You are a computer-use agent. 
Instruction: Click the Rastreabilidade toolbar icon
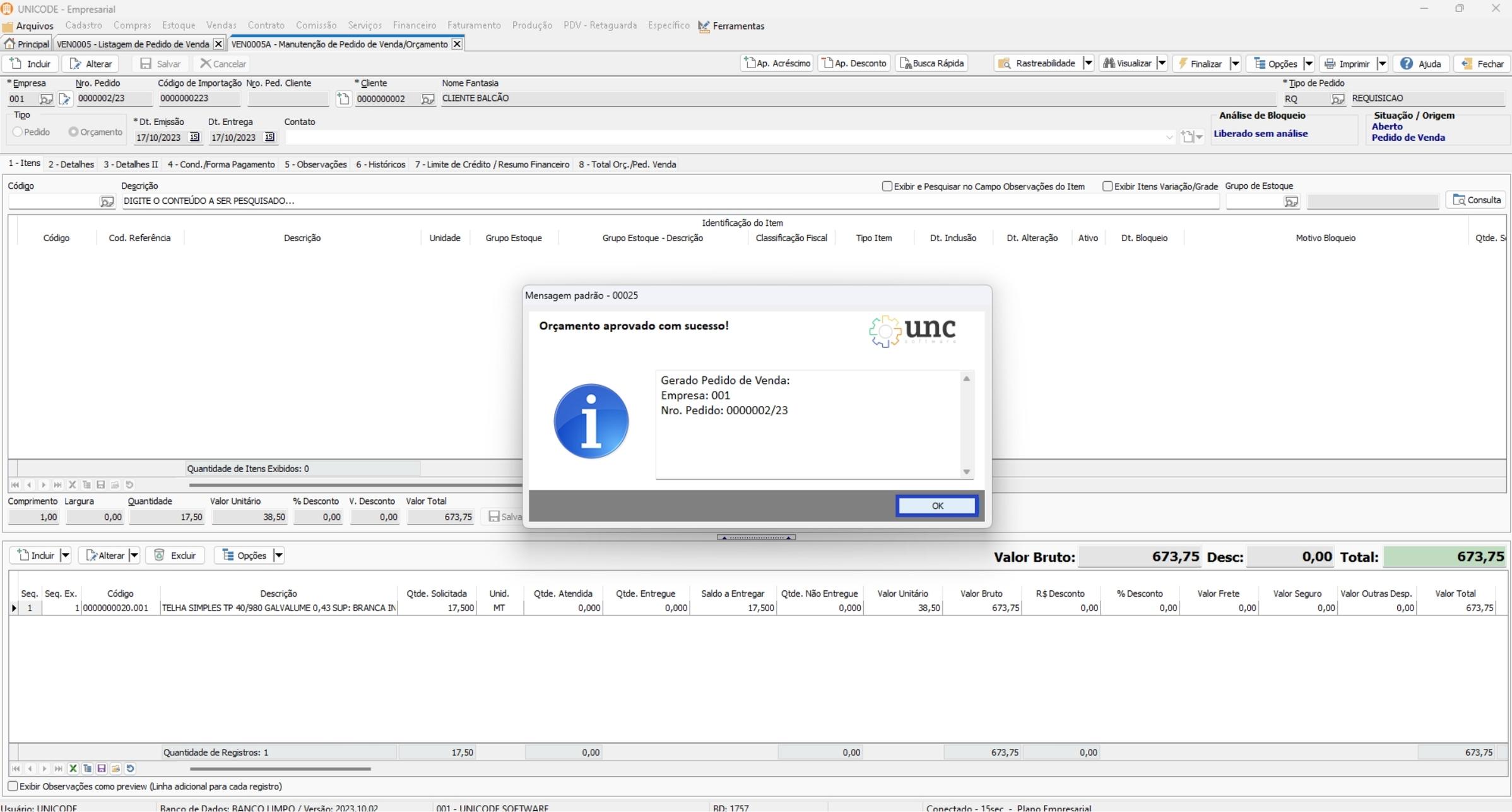(1004, 64)
